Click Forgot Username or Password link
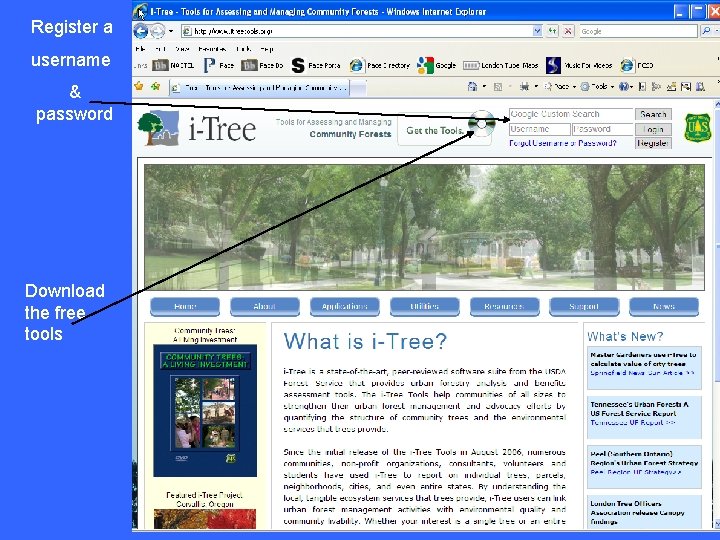This screenshot has height=540, width=720. point(562,143)
